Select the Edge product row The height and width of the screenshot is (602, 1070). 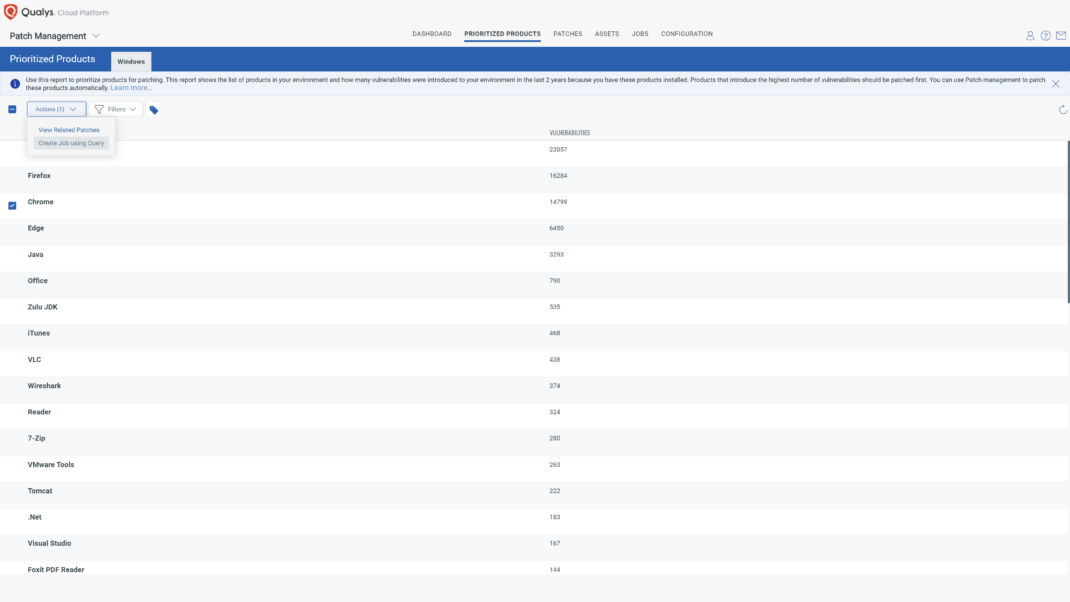(x=534, y=232)
